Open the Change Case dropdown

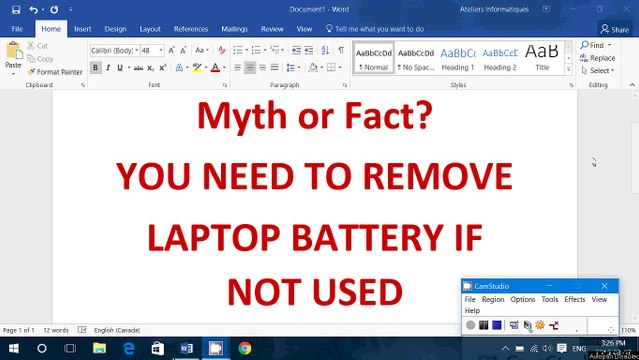coord(202,50)
